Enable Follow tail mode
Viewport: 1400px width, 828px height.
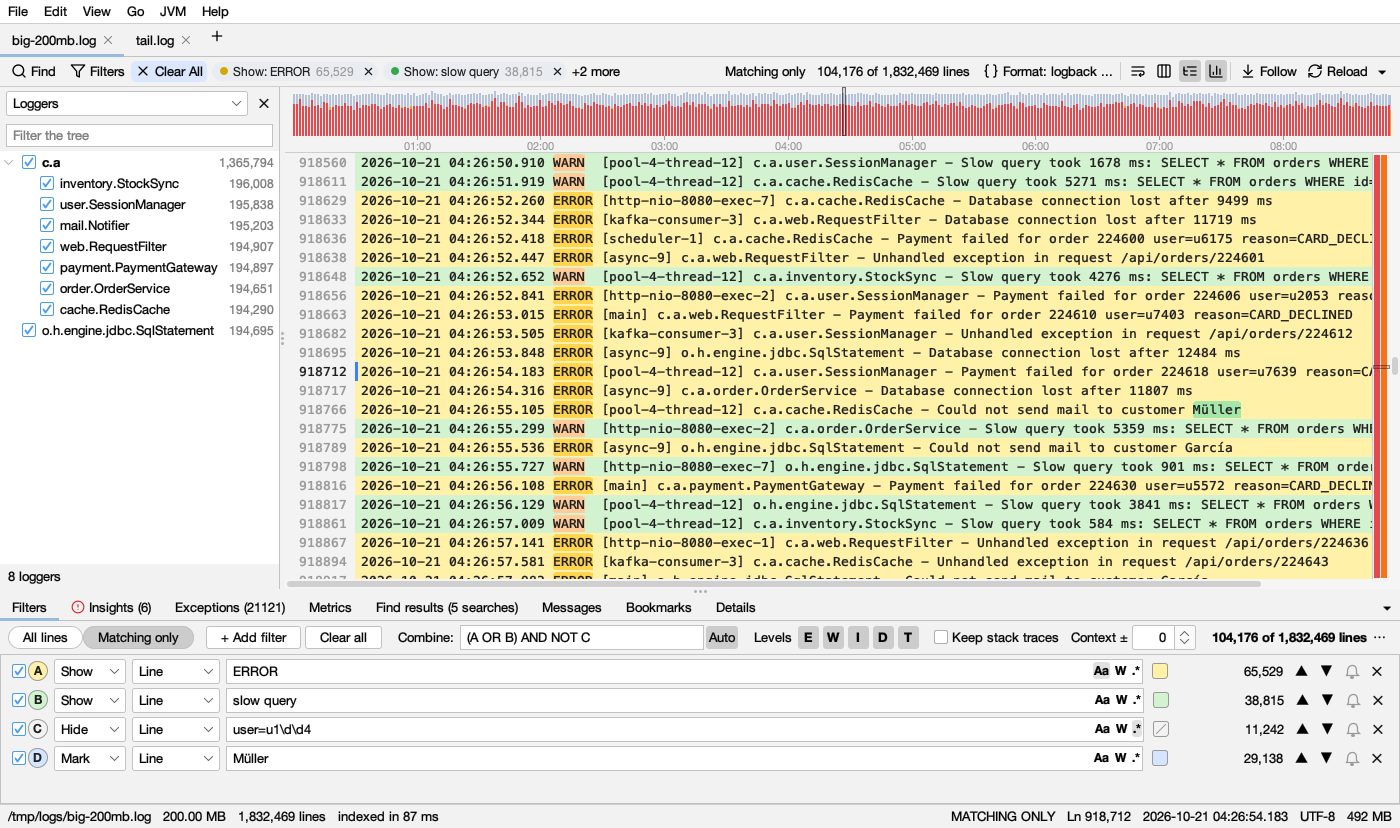click(x=1268, y=71)
